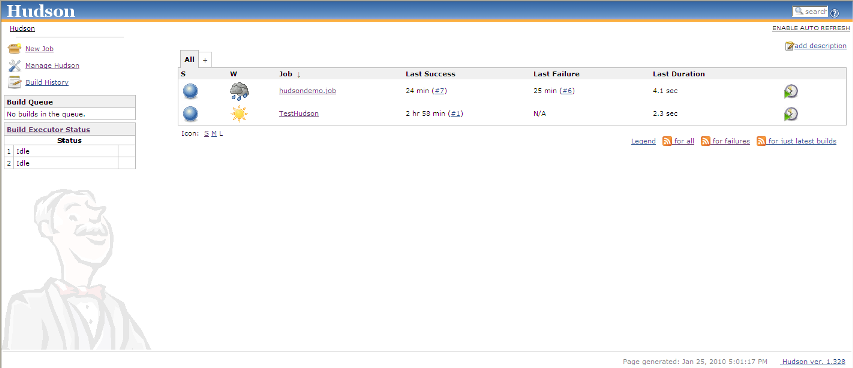Image resolution: width=853 pixels, height=368 pixels.
Task: Switch icon size to L
Action: pos(221,133)
